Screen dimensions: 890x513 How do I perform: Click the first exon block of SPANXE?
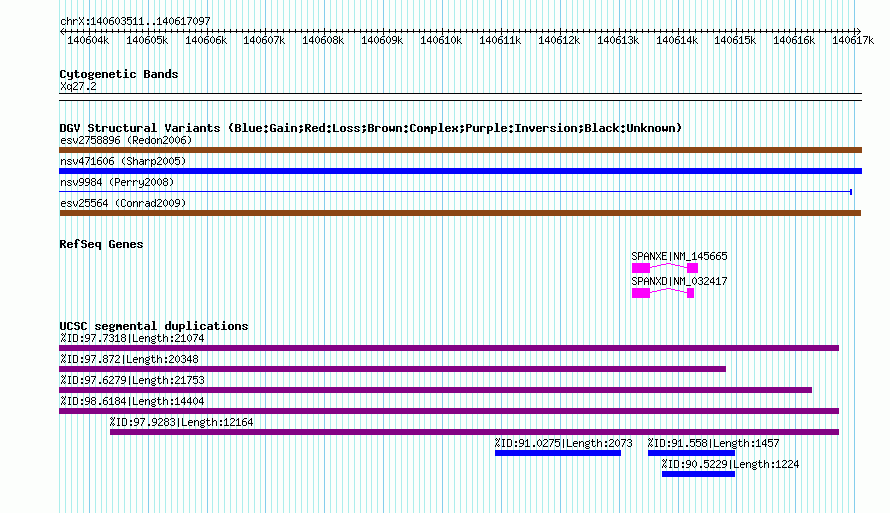(641, 268)
